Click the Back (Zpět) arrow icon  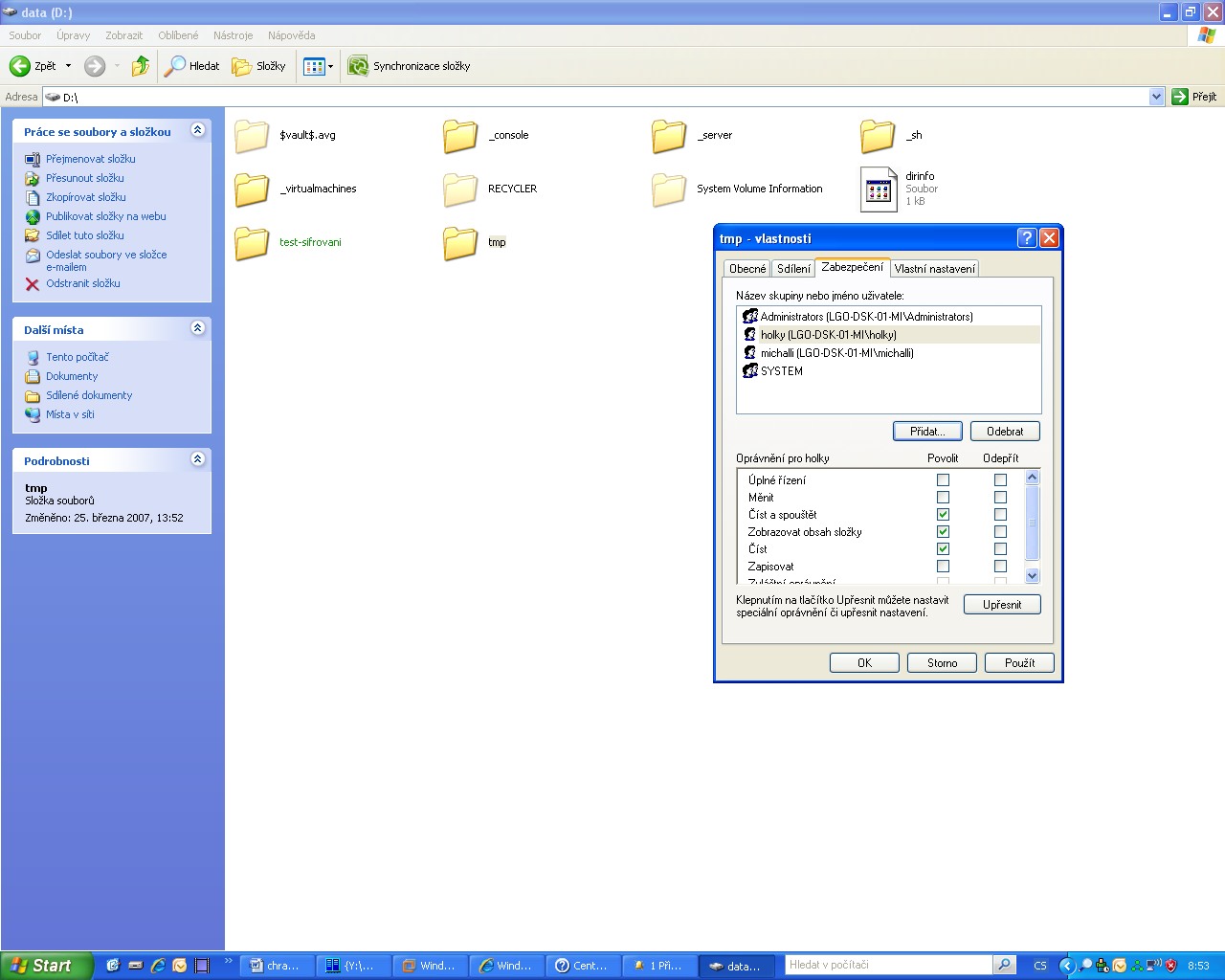click(20, 66)
